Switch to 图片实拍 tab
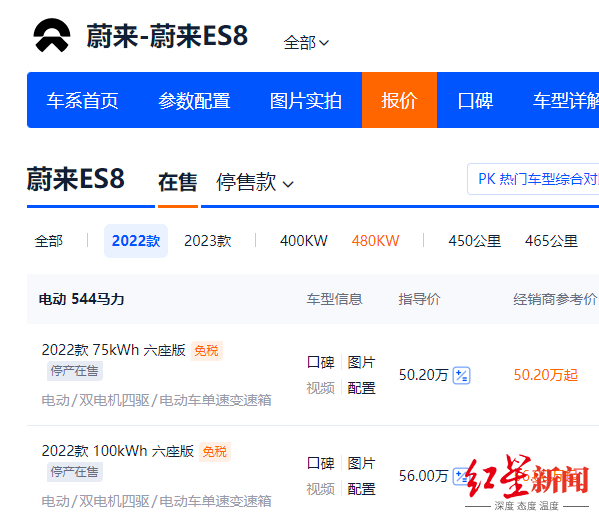The width and height of the screenshot is (599, 522). click(x=306, y=101)
